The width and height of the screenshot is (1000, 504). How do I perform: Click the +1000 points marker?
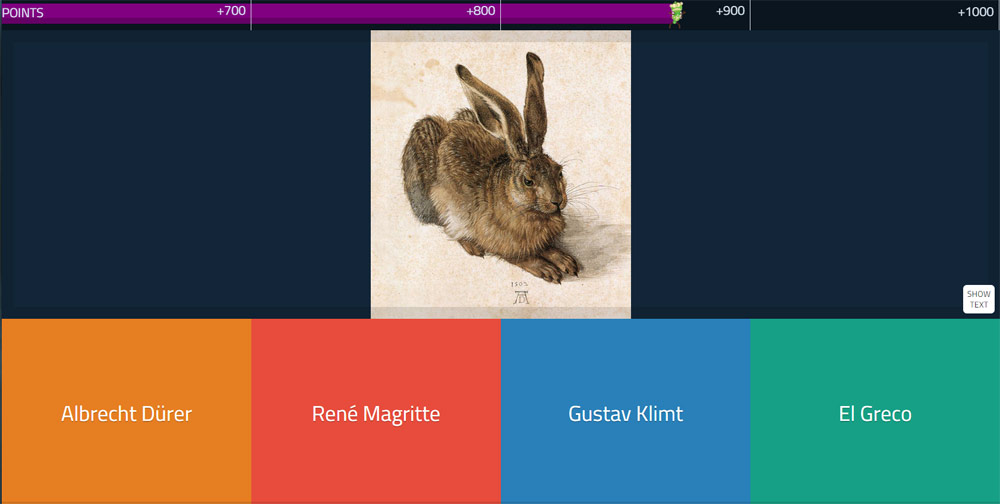(975, 11)
